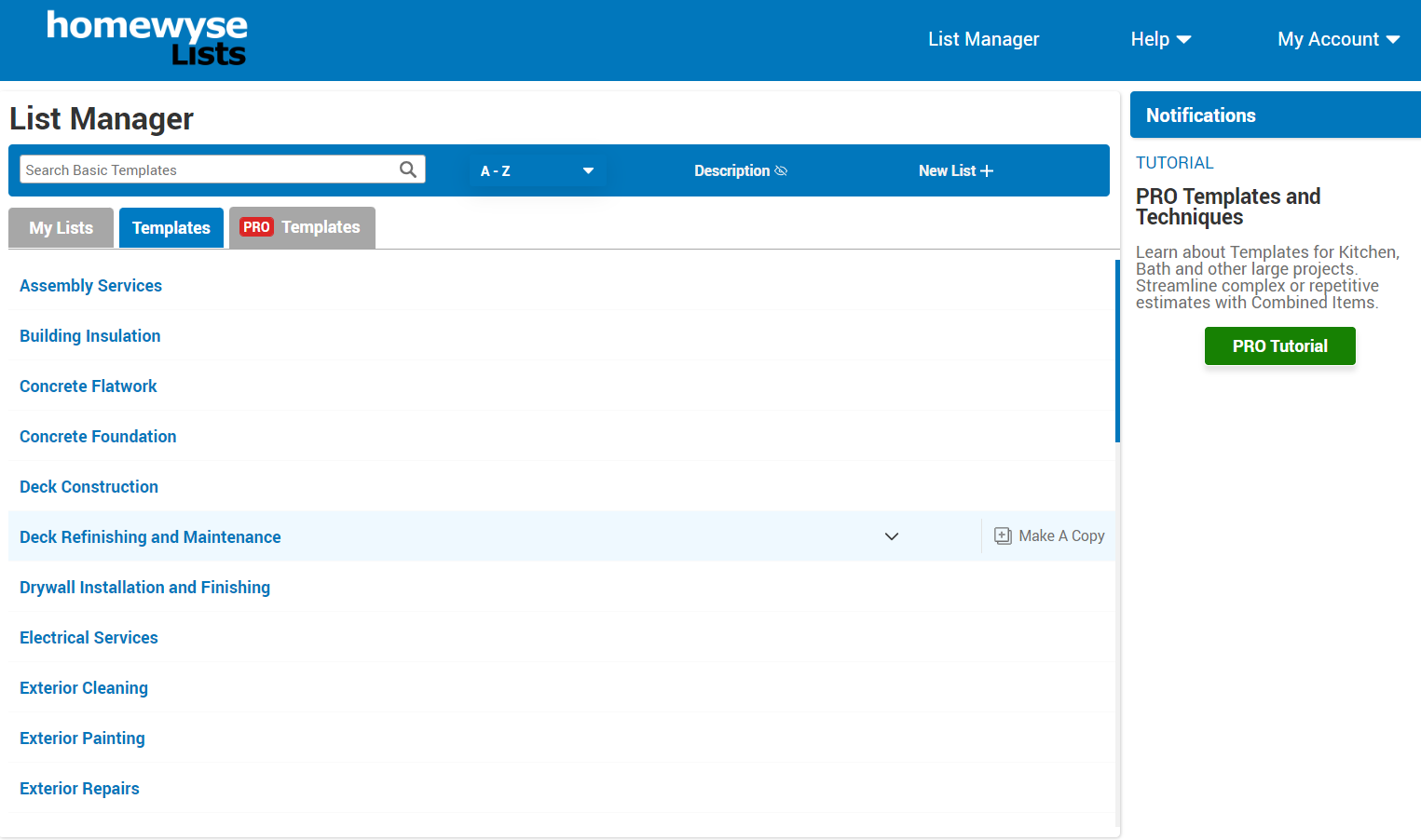Open Electrical Services template
The height and width of the screenshot is (840, 1421).
(89, 638)
